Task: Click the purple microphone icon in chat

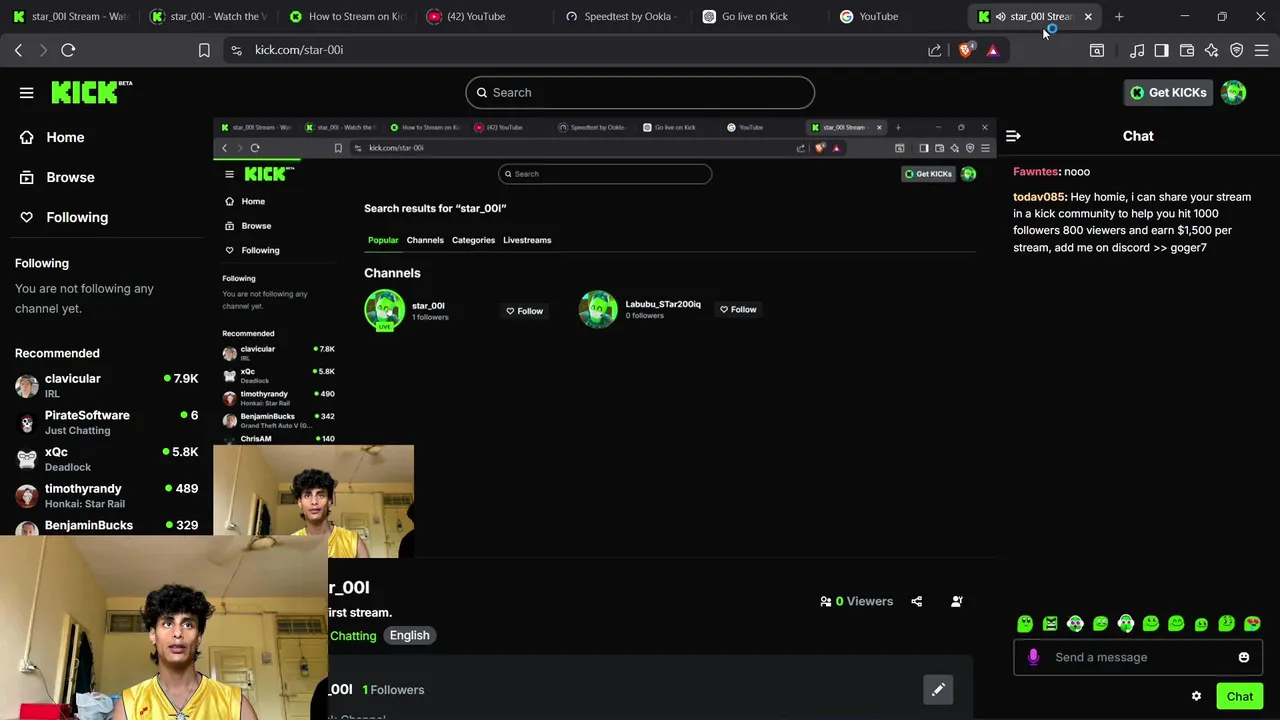Action: tap(1033, 657)
